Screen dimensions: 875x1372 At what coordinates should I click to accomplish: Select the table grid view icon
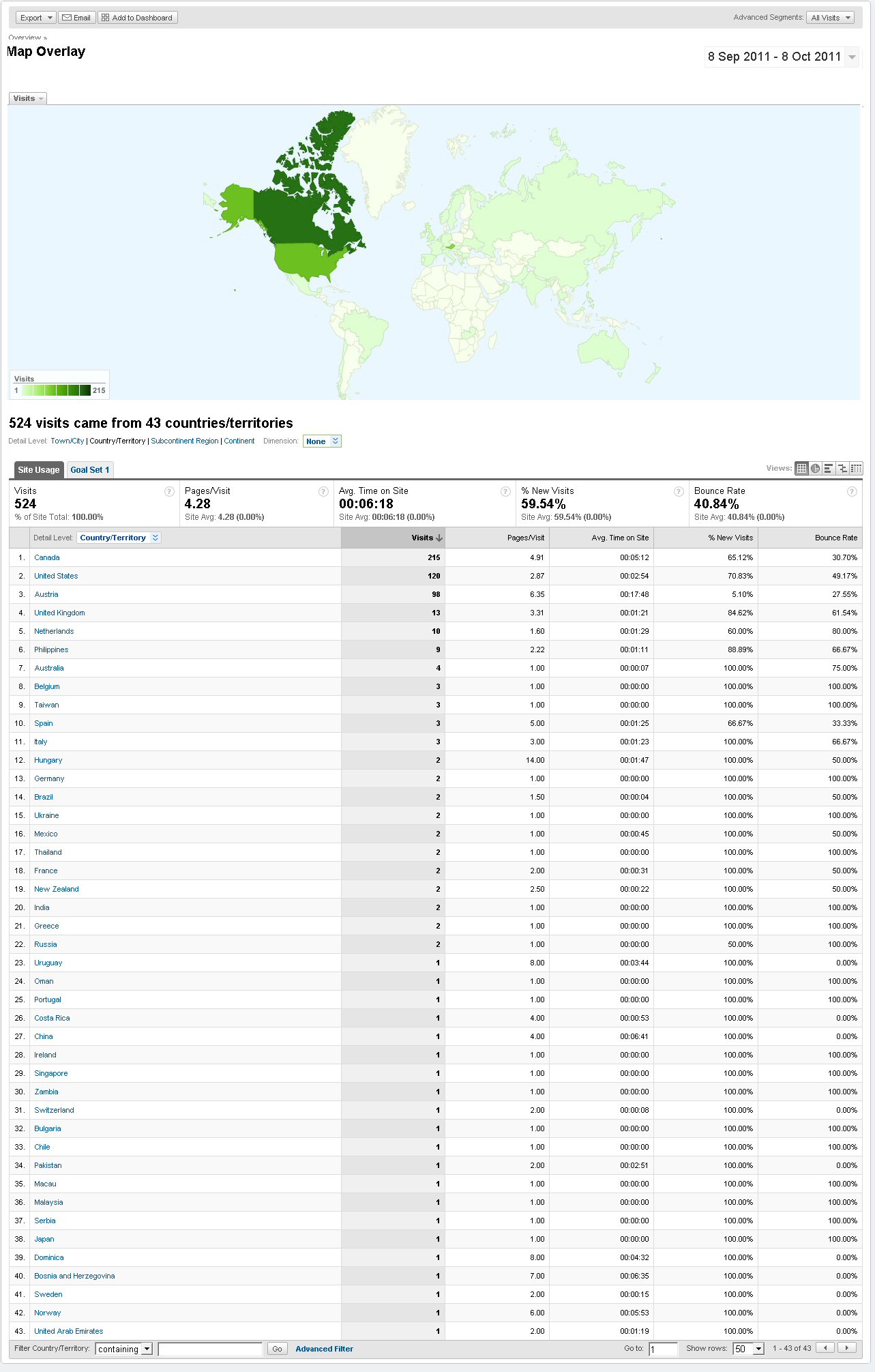tap(801, 468)
